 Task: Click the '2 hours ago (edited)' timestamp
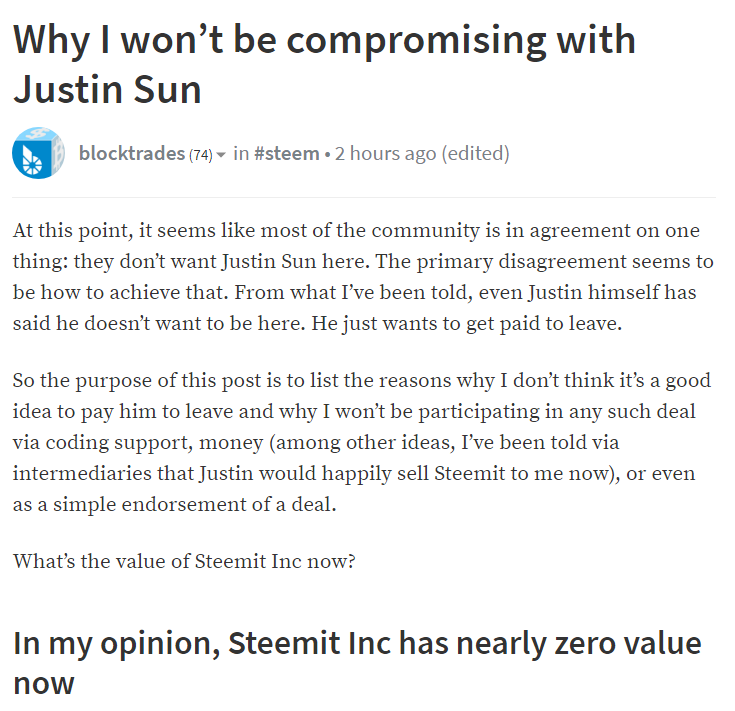(422, 153)
